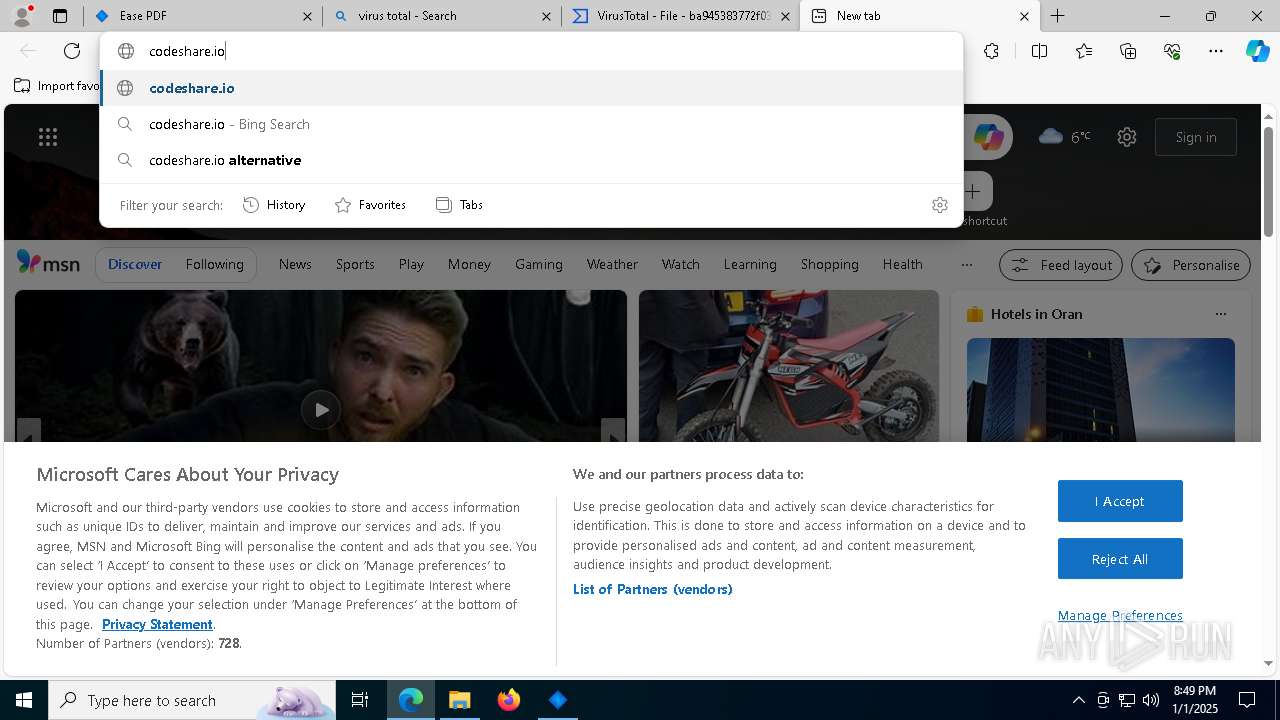Select codeshare.io Bing Search suggestion
The width and height of the screenshot is (1280, 720).
(531, 124)
